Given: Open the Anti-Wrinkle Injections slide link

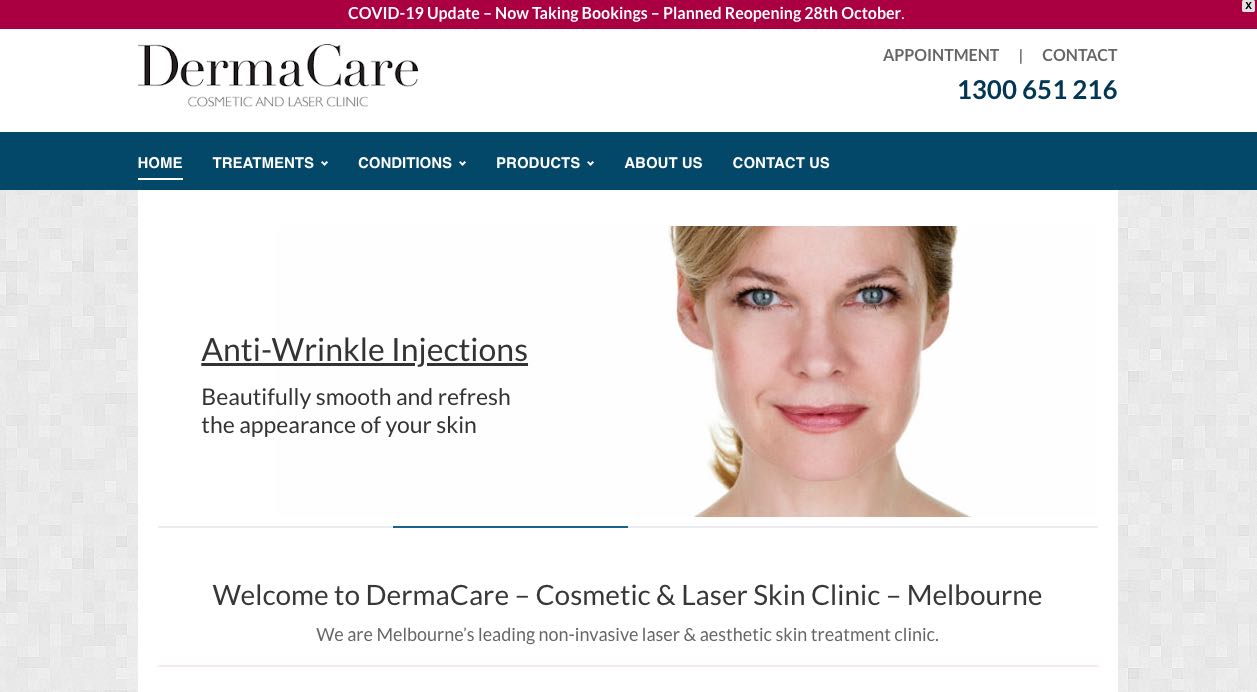Looking at the screenshot, I should [364, 349].
